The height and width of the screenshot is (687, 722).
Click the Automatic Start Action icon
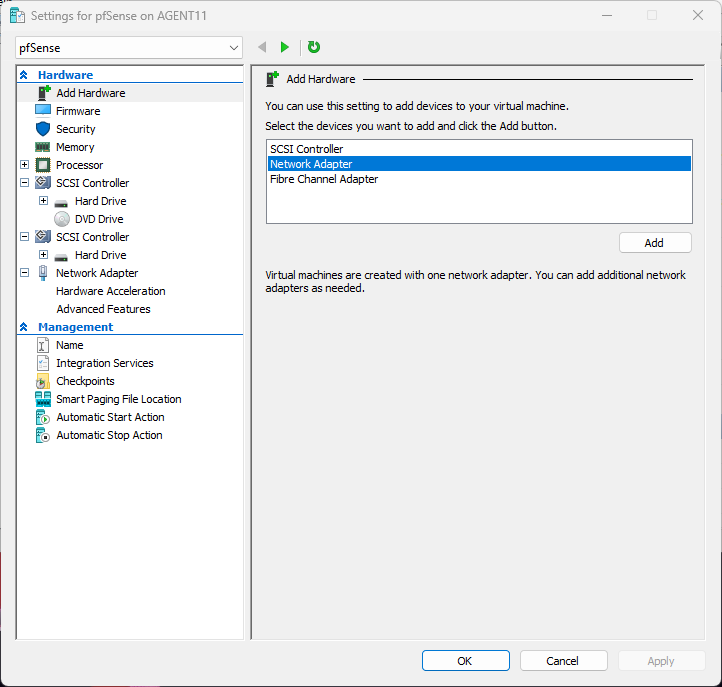(43, 417)
